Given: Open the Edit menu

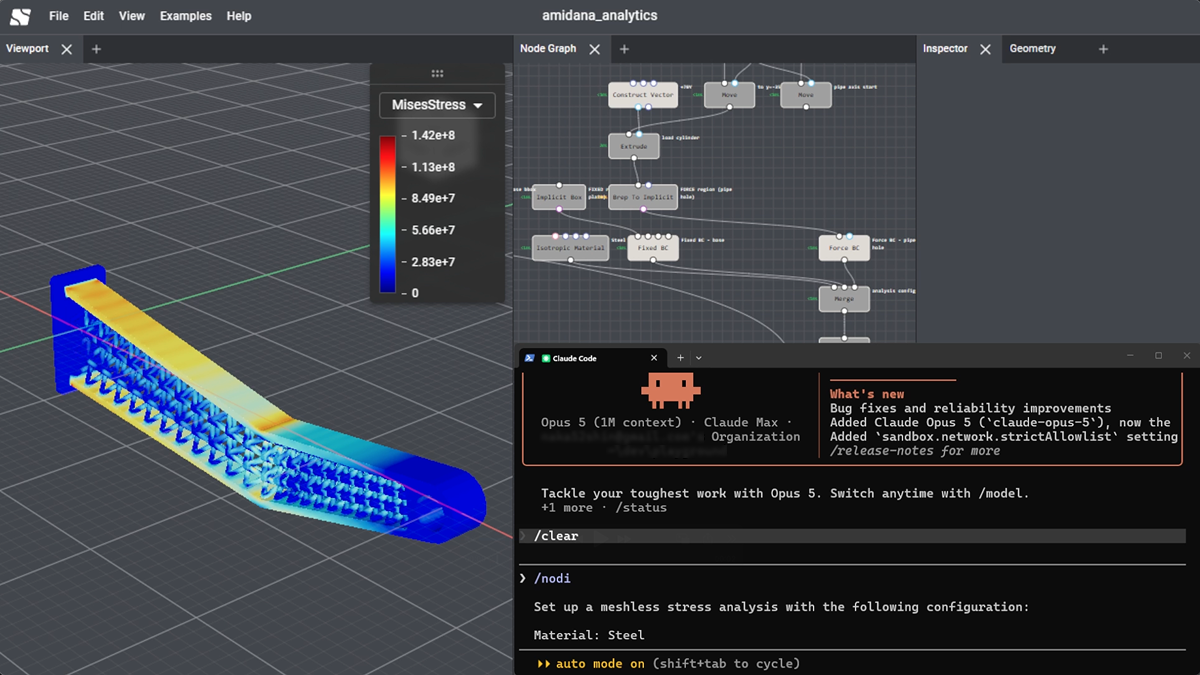Looking at the screenshot, I should (94, 16).
